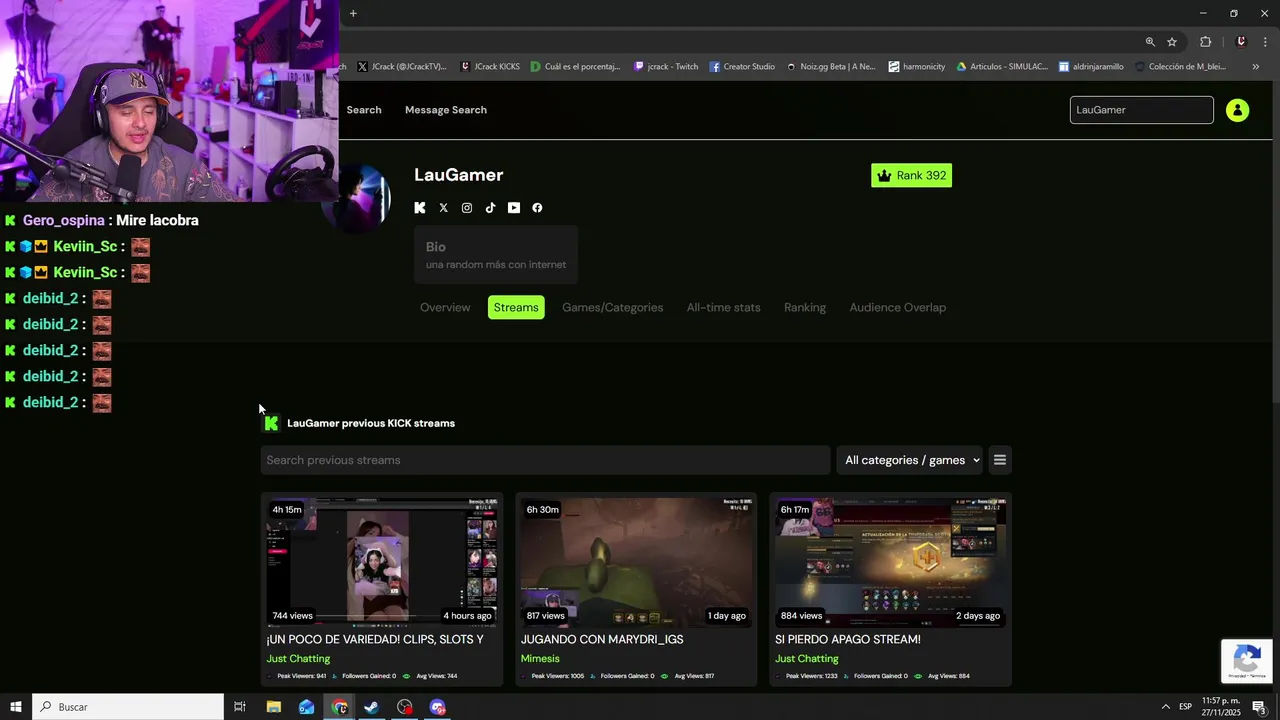
Task: Click the ESP language indicator
Action: [1185, 707]
